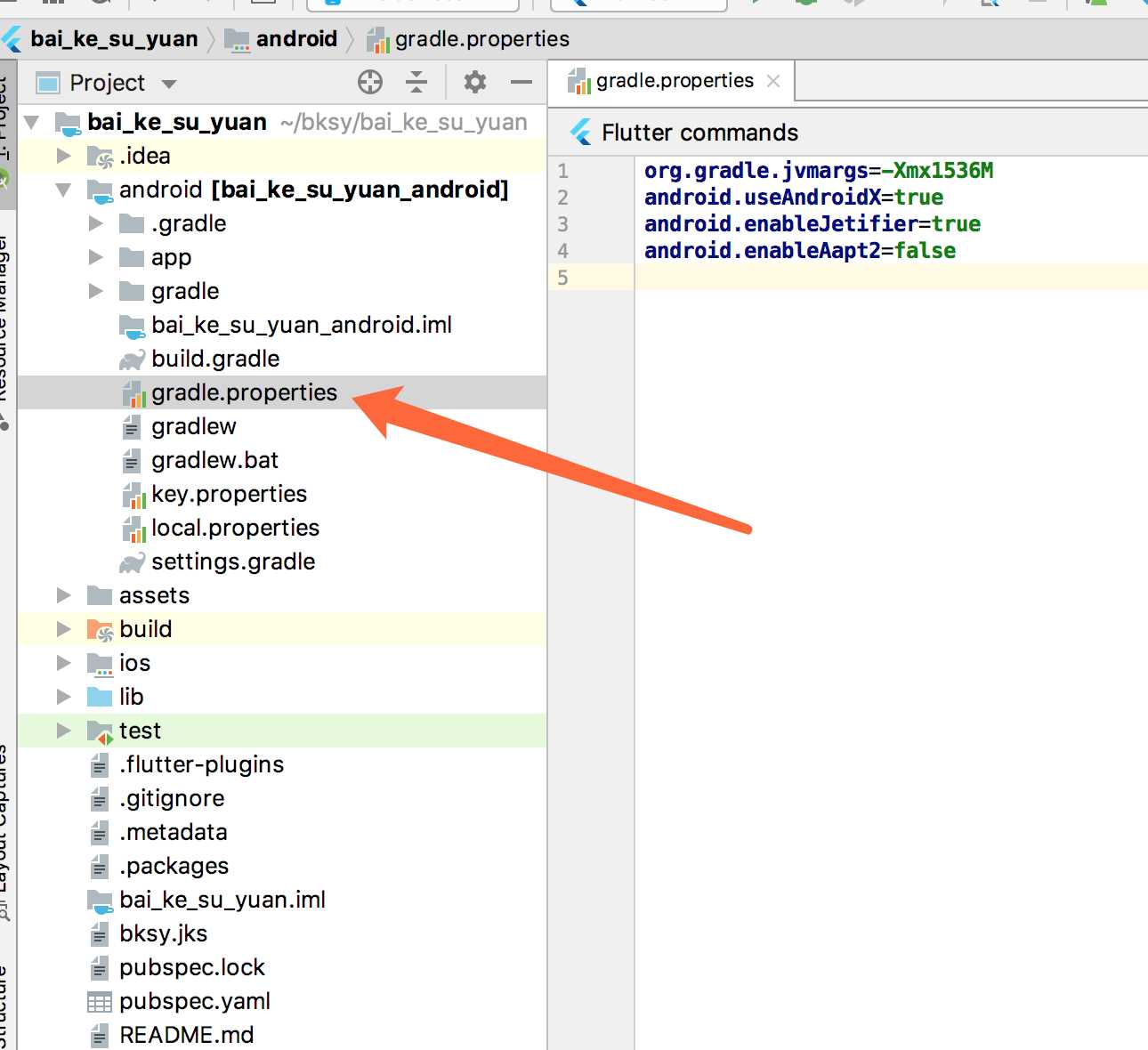Select the .metadata file
Viewport: 1148px width, 1050px height.
[x=174, y=832]
